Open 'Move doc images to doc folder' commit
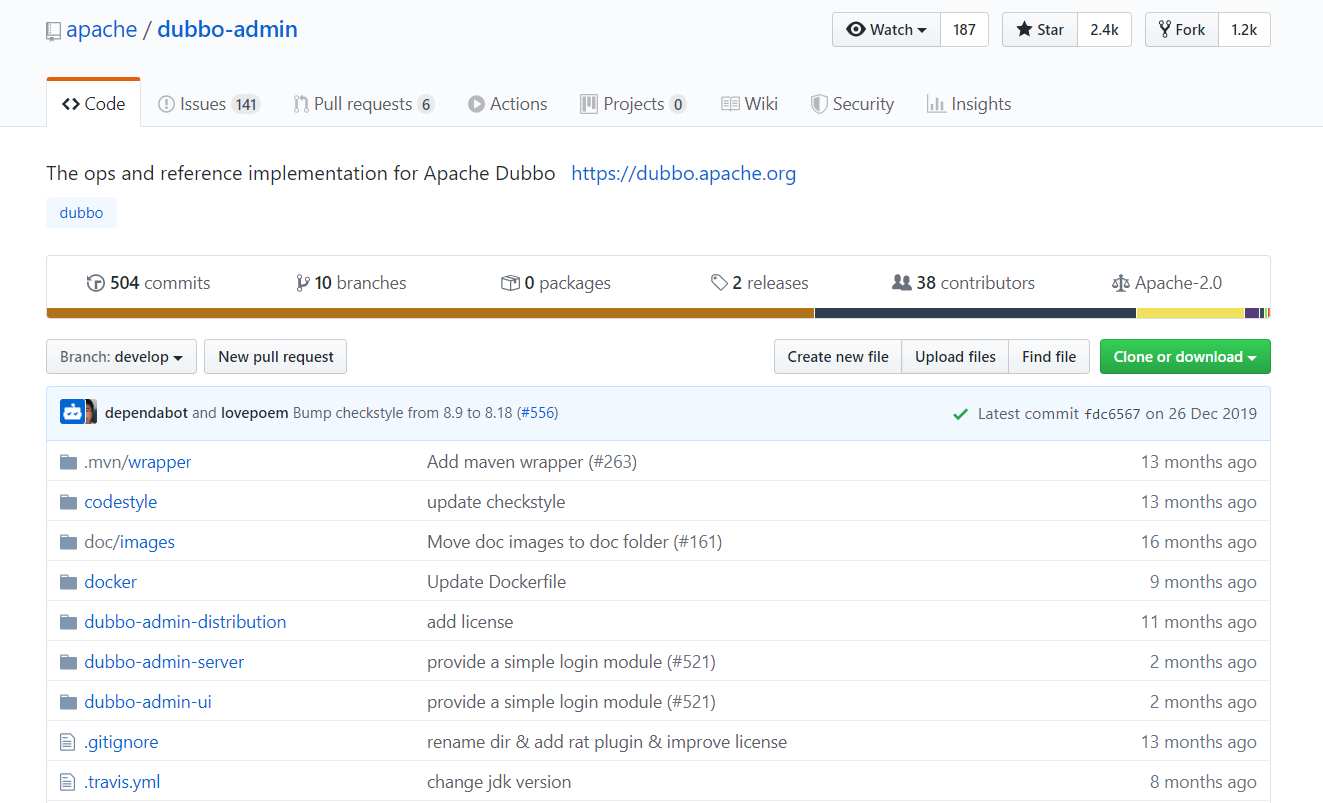Screen dimensions: 1323x803 click(574, 542)
